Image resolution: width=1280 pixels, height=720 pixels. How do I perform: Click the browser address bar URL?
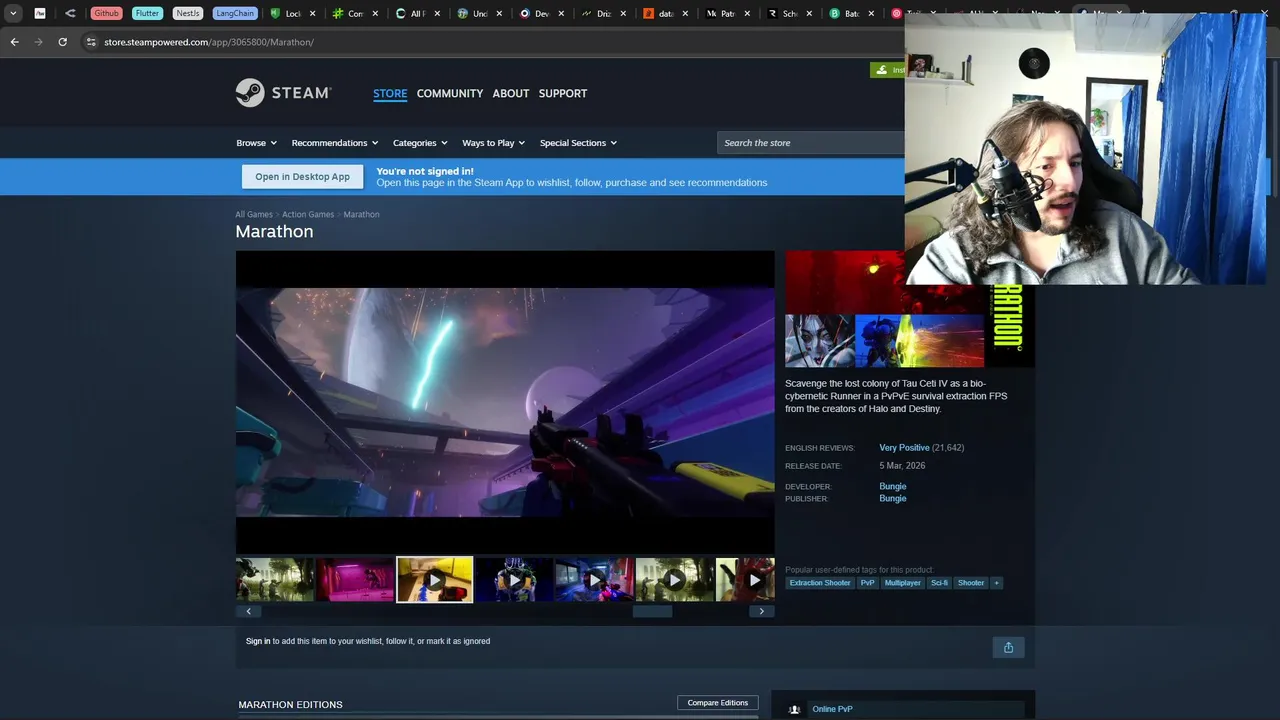click(x=209, y=42)
